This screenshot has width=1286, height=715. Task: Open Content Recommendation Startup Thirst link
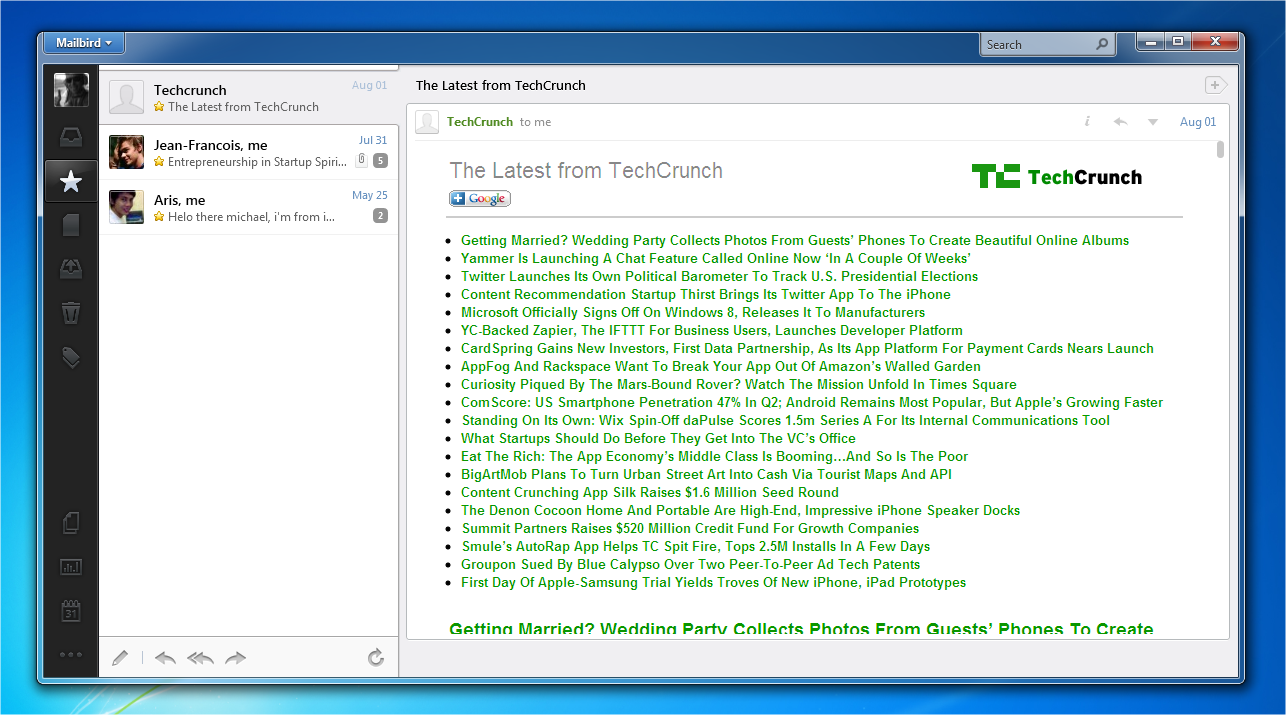706,294
